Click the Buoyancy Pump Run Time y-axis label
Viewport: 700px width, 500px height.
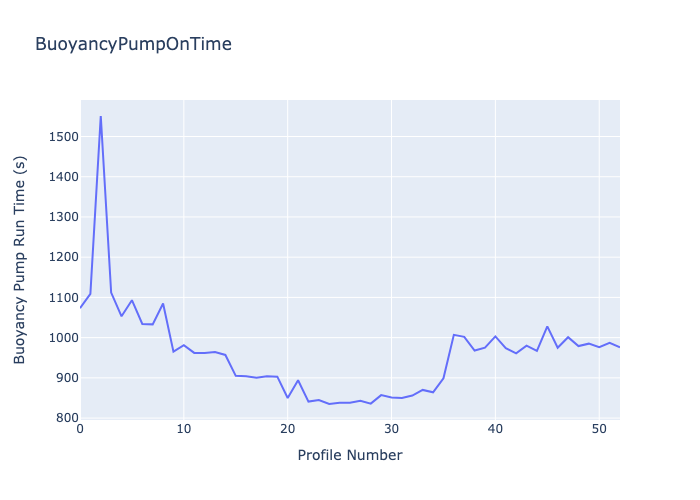tap(19, 260)
